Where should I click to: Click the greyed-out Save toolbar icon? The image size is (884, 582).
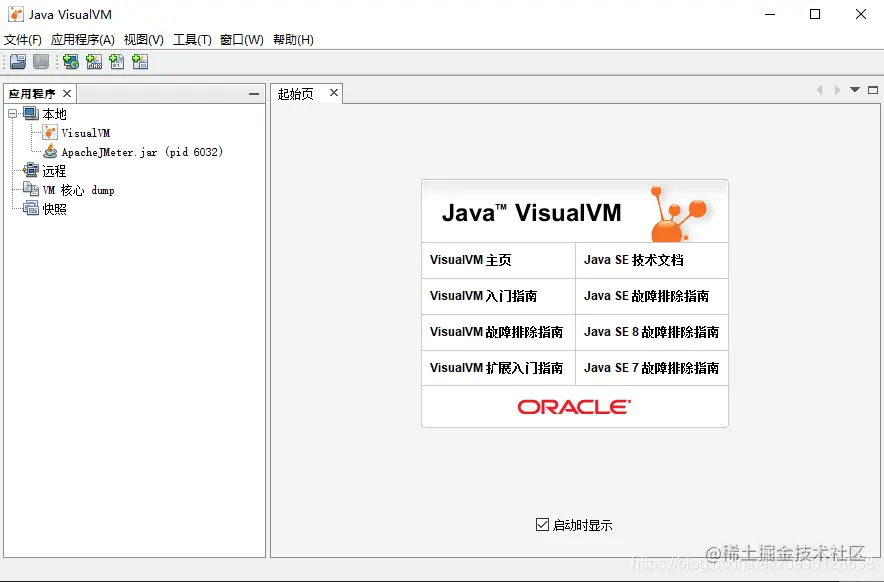point(41,61)
